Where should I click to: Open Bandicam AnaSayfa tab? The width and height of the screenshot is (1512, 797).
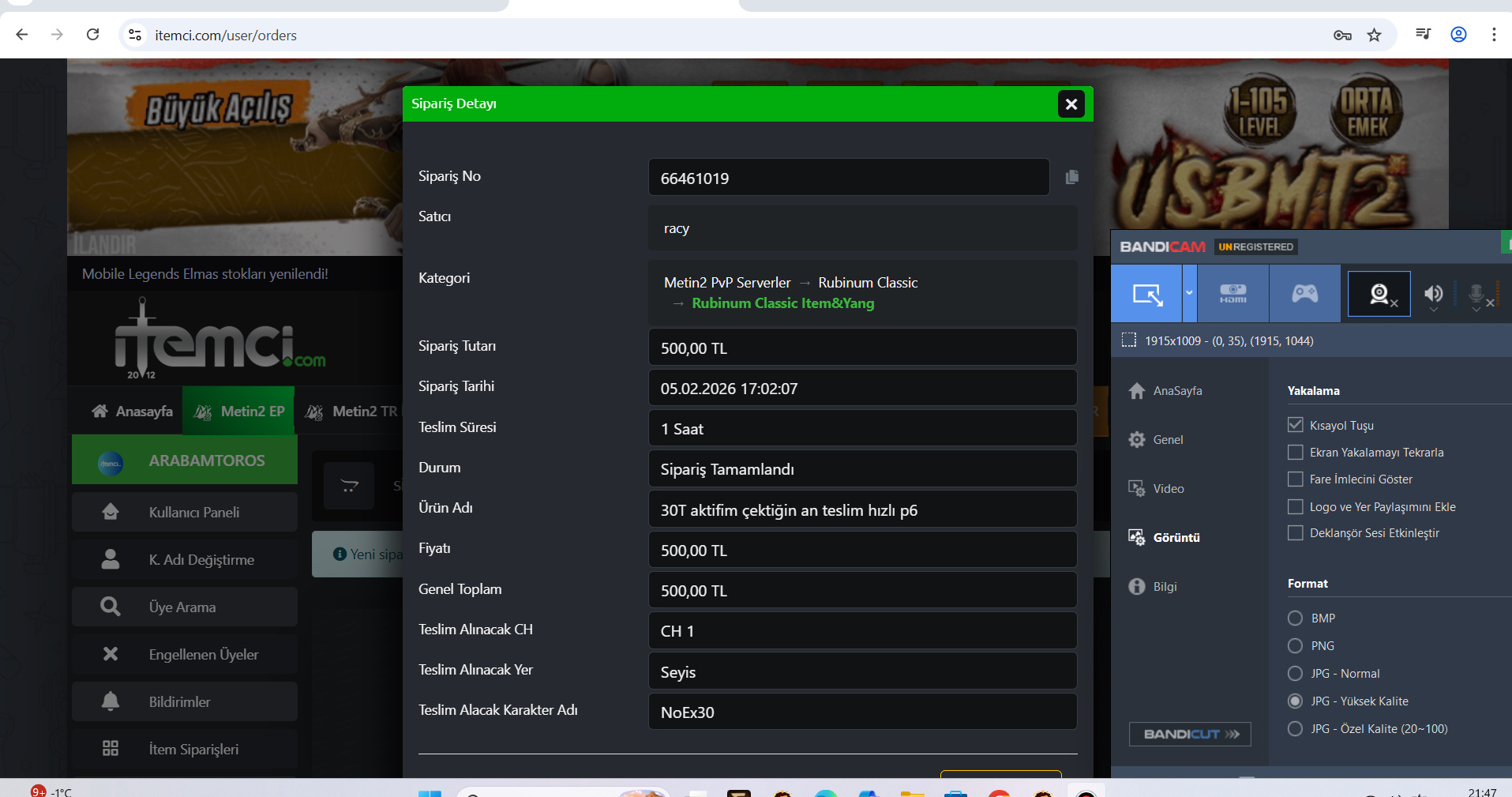tap(1165, 391)
